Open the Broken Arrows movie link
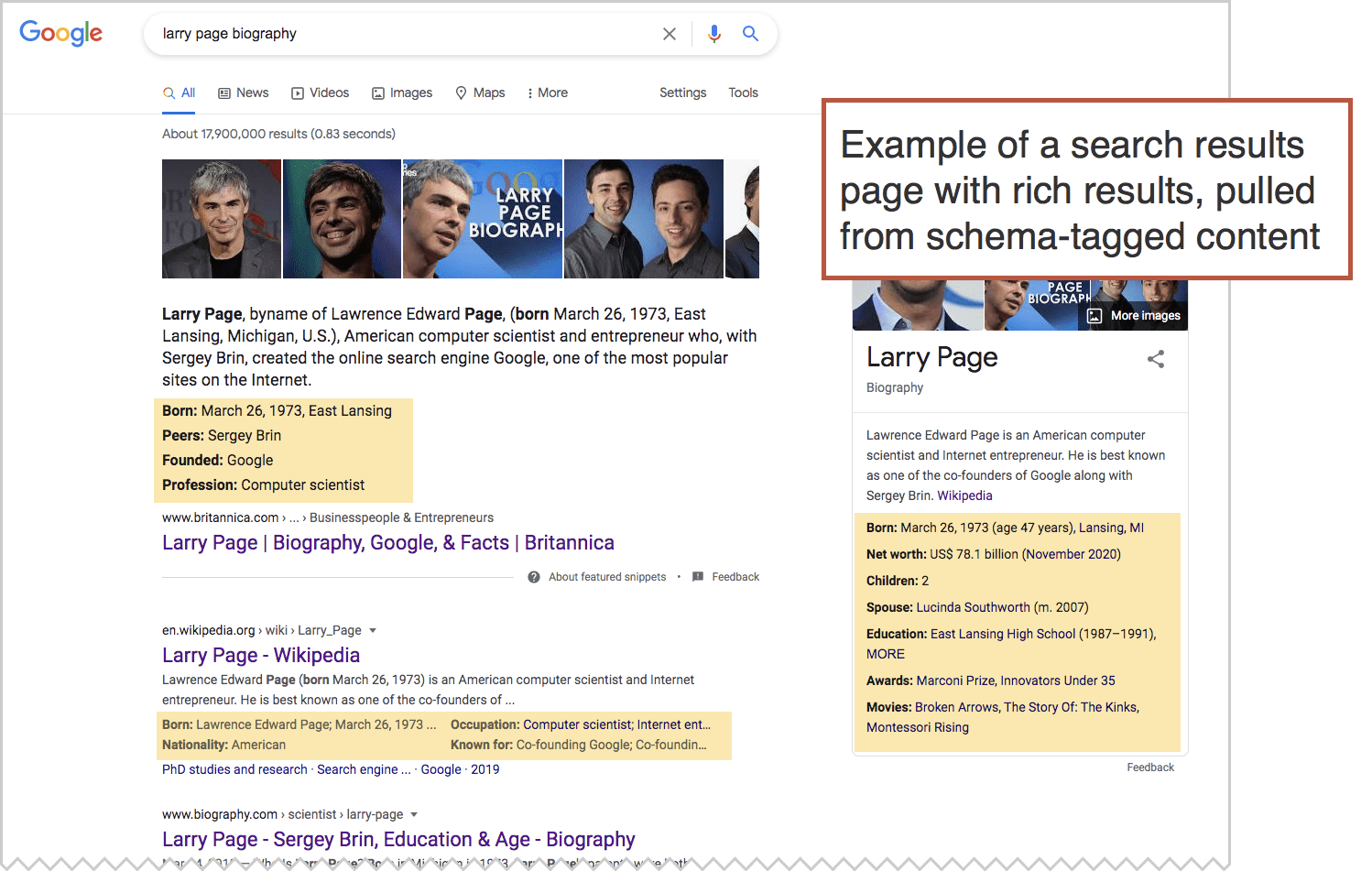Screen dimensions: 1372x871 pos(956,707)
